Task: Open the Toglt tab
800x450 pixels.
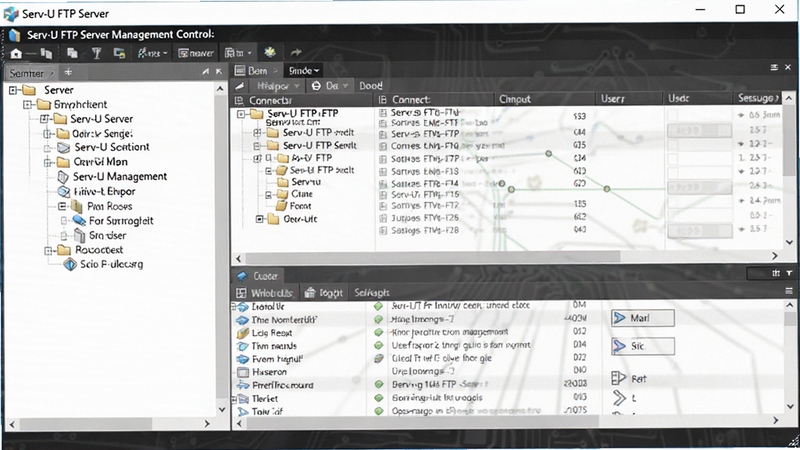Action: 324,293
